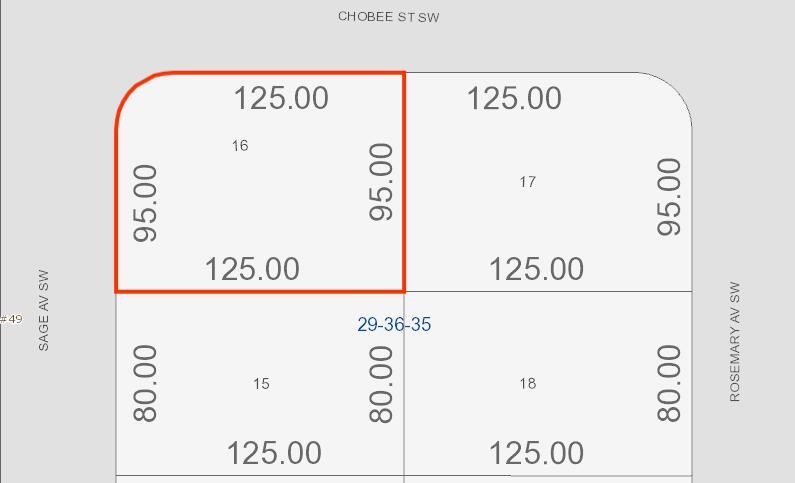Open the blue 29-36-35 section label
This screenshot has height=483, width=795.
[394, 324]
